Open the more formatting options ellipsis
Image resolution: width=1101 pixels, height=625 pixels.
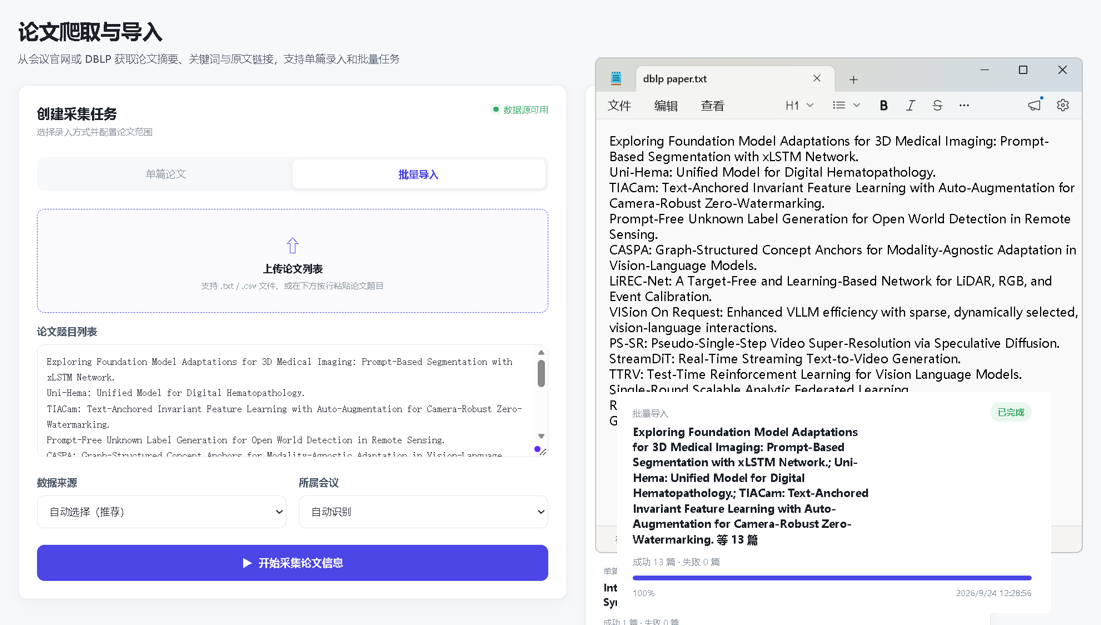point(964,105)
